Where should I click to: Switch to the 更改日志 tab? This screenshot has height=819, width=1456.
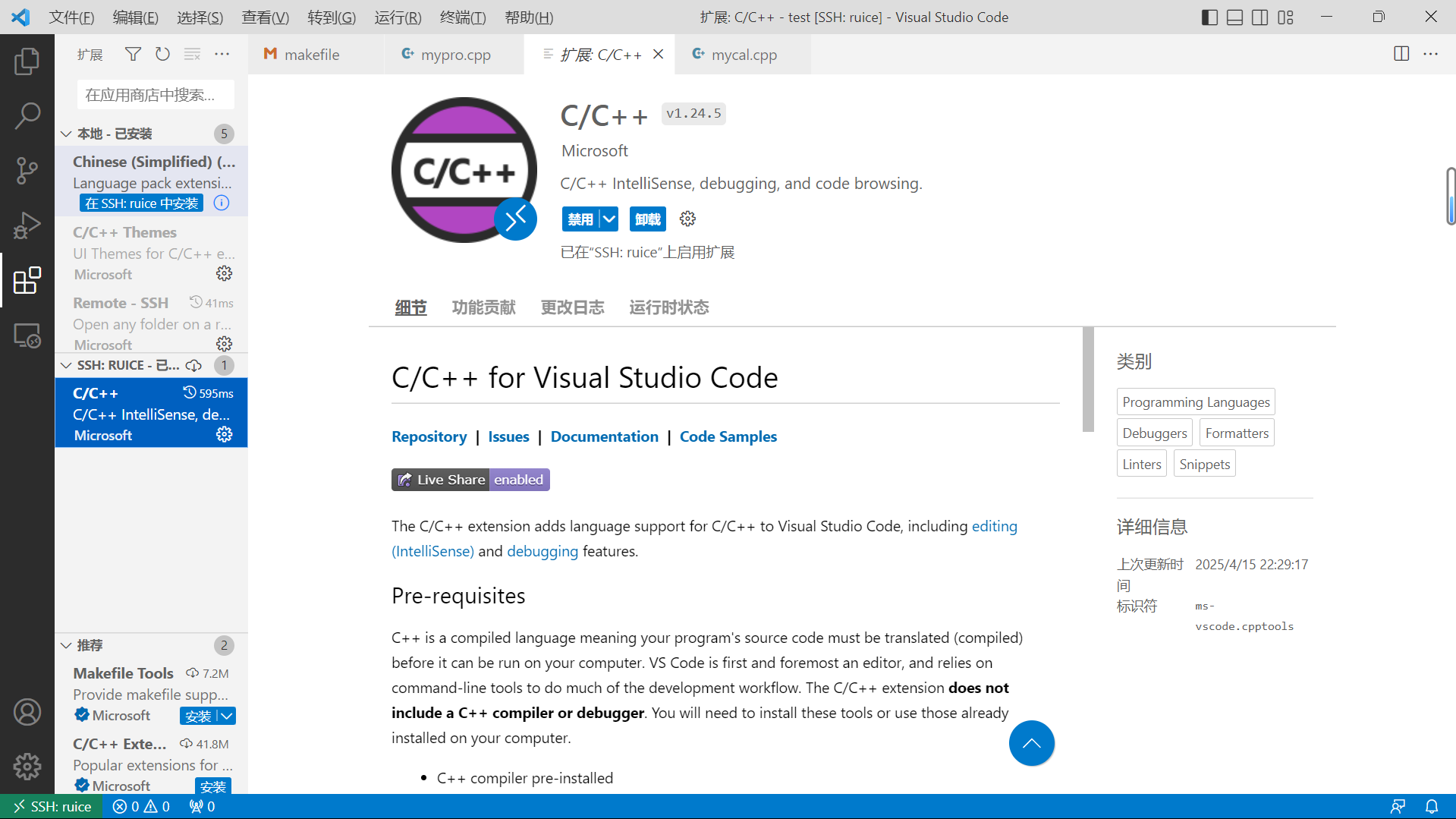pos(572,307)
